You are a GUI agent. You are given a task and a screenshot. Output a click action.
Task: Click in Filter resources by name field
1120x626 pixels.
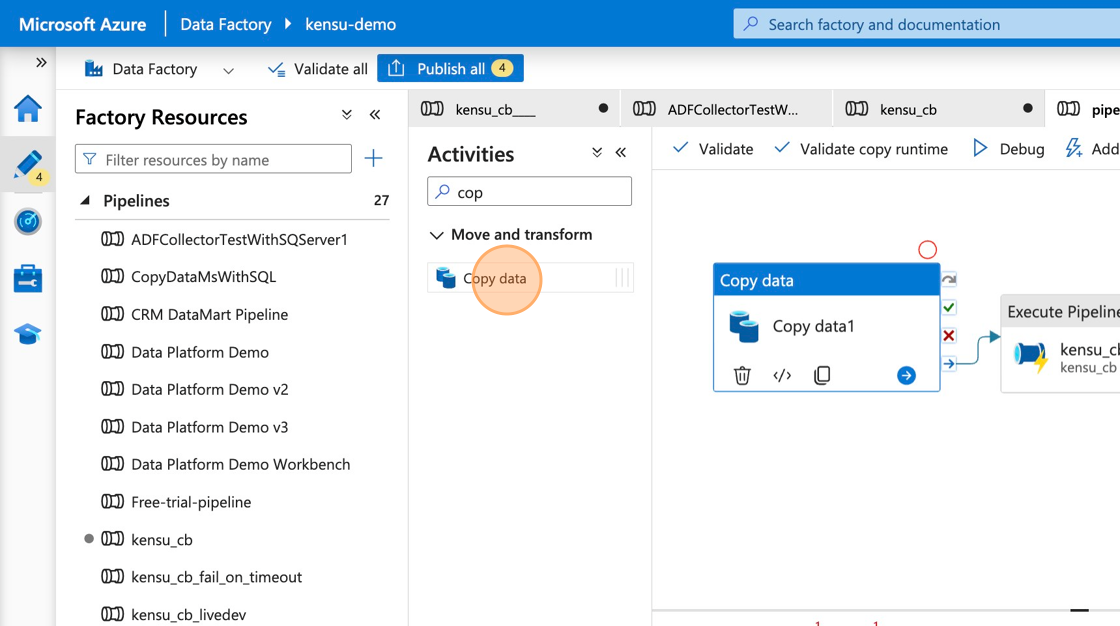tap(213, 159)
